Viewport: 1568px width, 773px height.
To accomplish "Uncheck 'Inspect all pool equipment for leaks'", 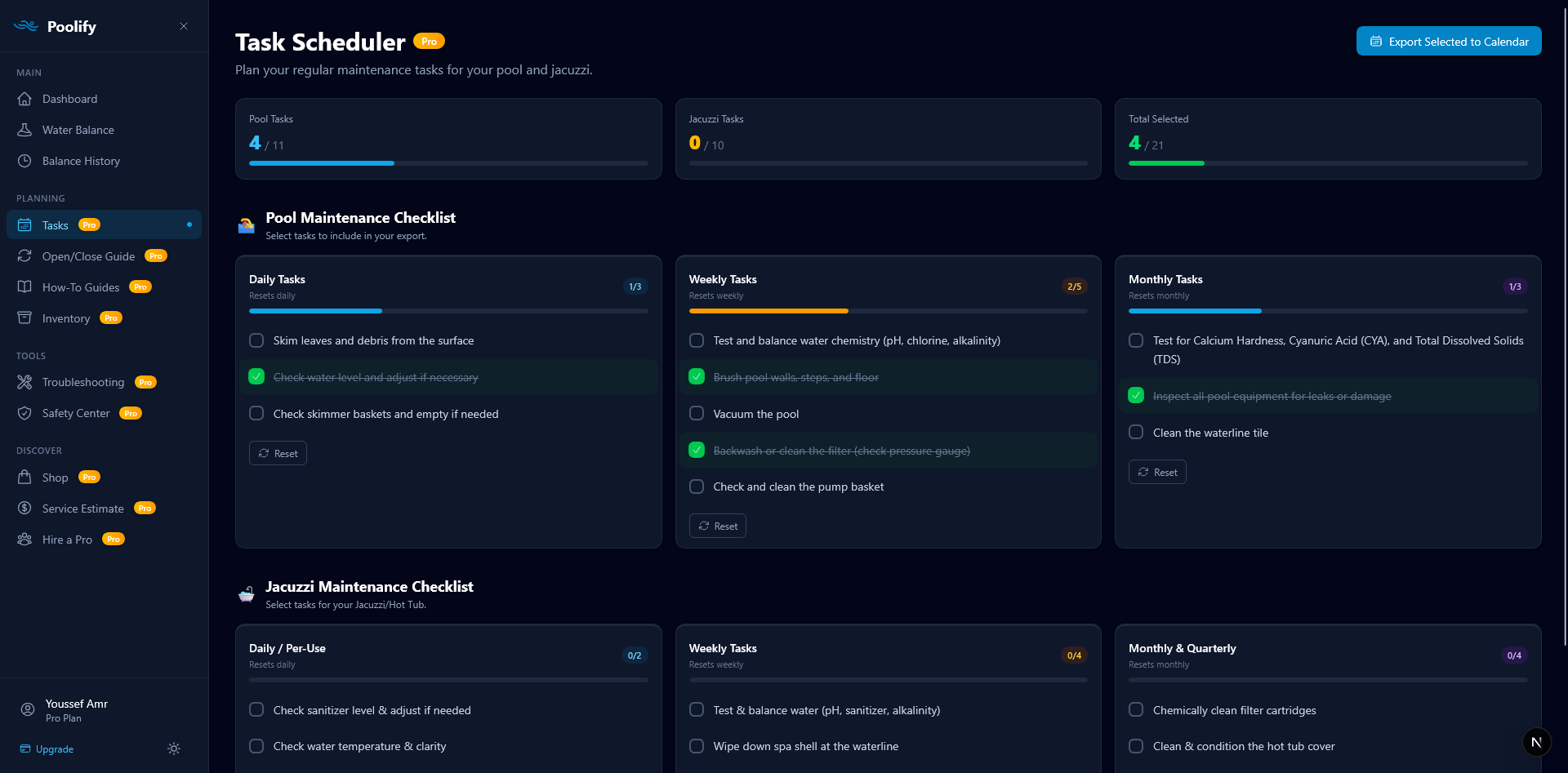I will (1136, 395).
